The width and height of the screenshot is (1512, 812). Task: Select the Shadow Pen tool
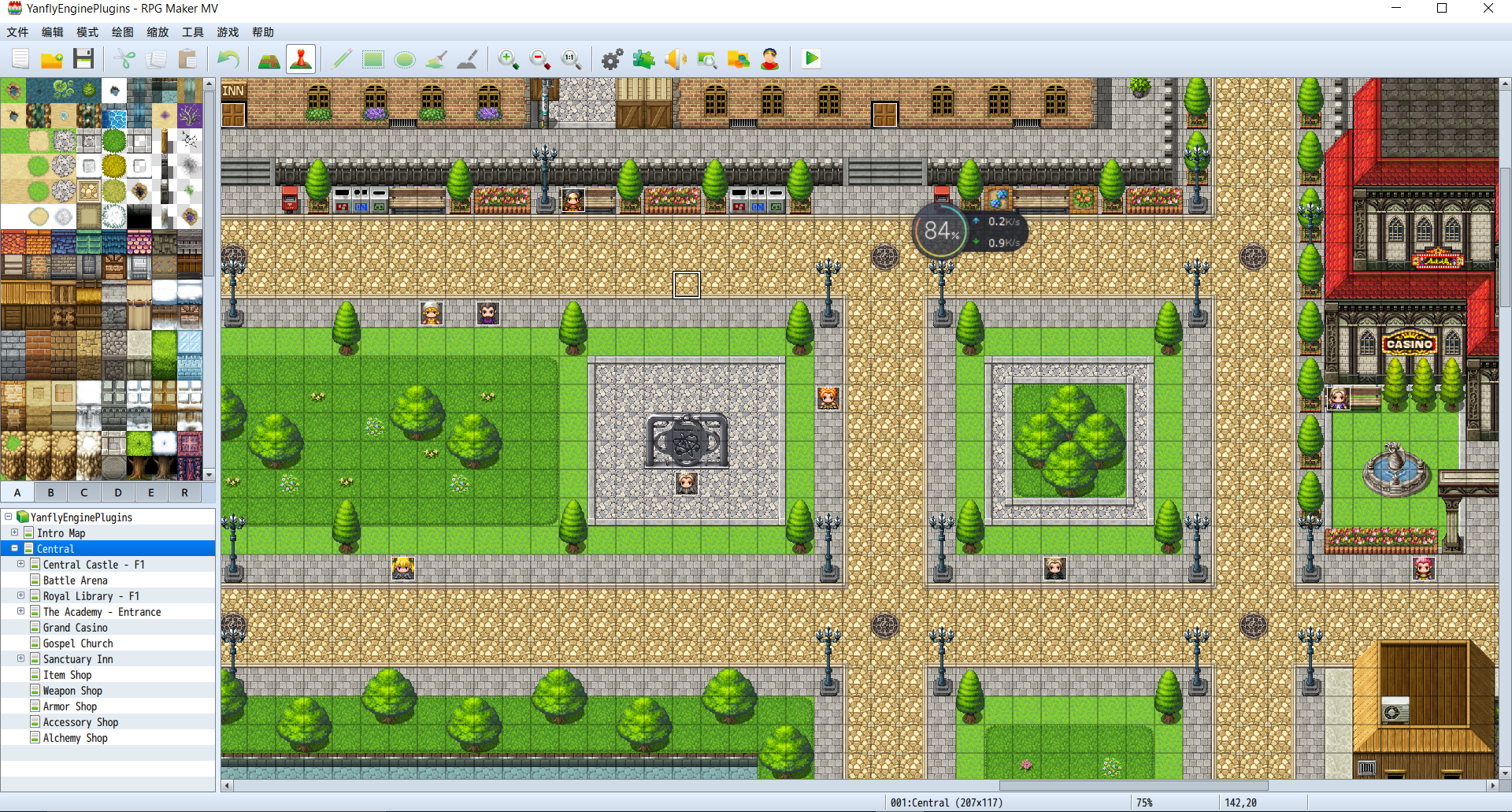(468, 59)
